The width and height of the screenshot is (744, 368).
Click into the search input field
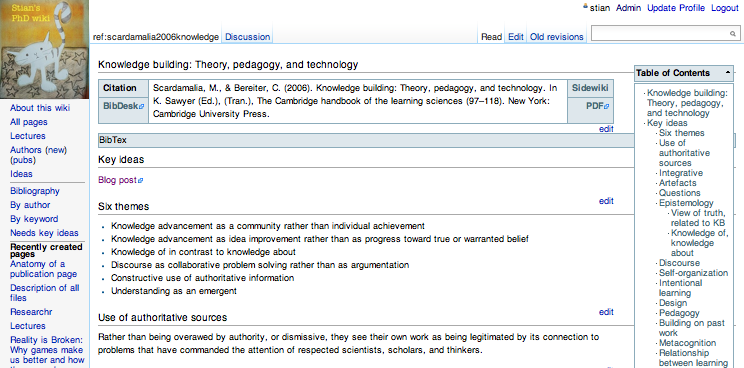click(x=660, y=34)
